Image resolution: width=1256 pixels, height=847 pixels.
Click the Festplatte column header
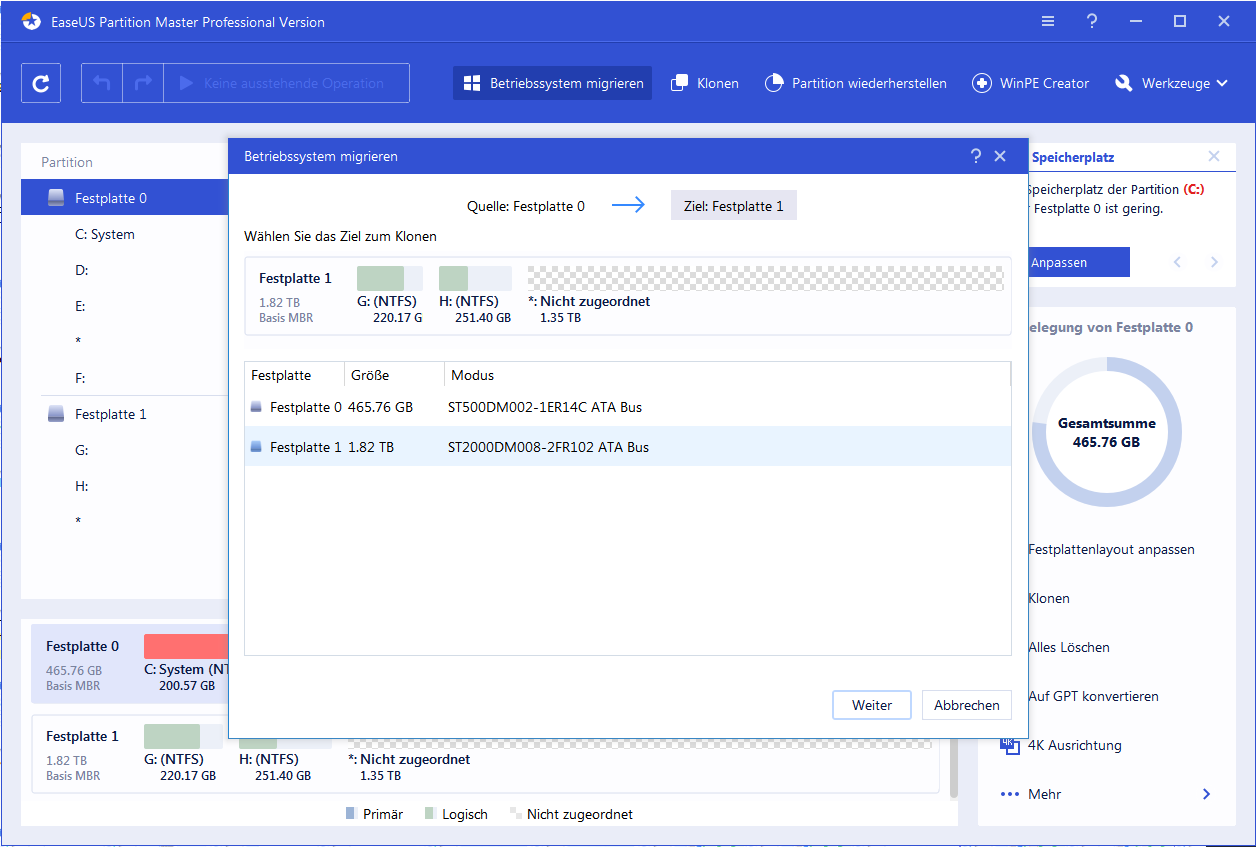[x=294, y=375]
